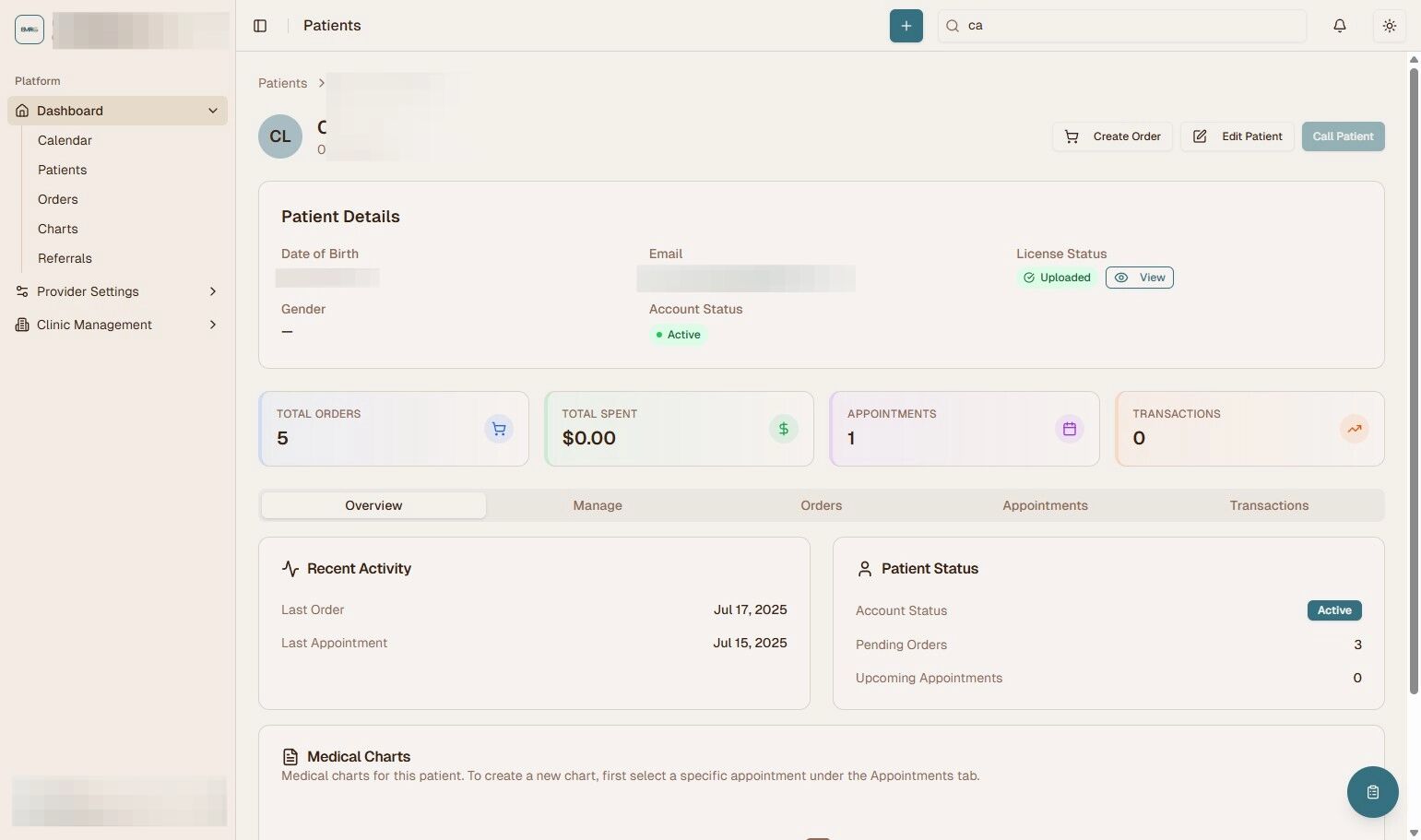This screenshot has height=840, width=1421.
Task: Click the Call Patient button
Action: (1343, 136)
